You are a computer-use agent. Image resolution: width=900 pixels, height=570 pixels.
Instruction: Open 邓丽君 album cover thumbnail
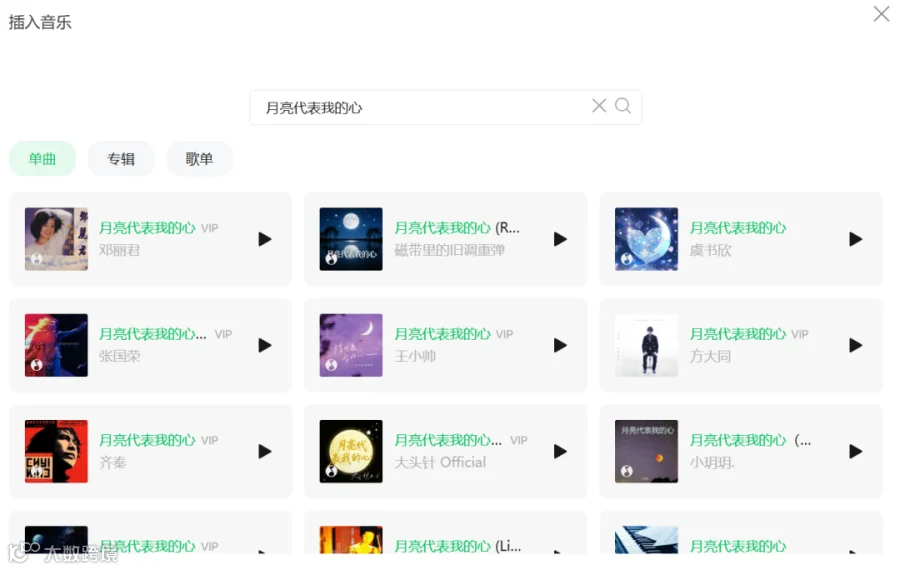coord(56,239)
